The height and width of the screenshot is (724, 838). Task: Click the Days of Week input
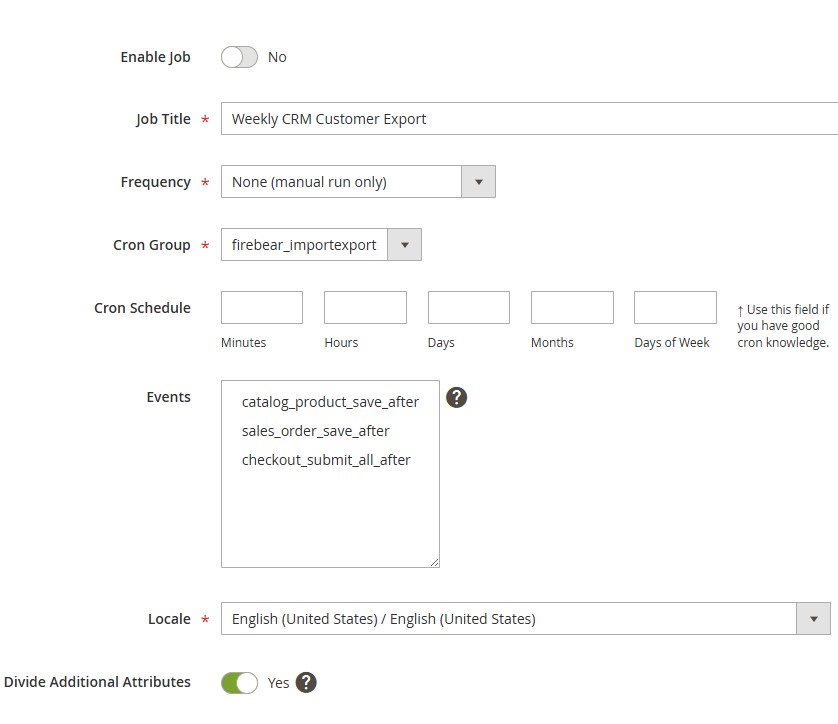tap(675, 308)
